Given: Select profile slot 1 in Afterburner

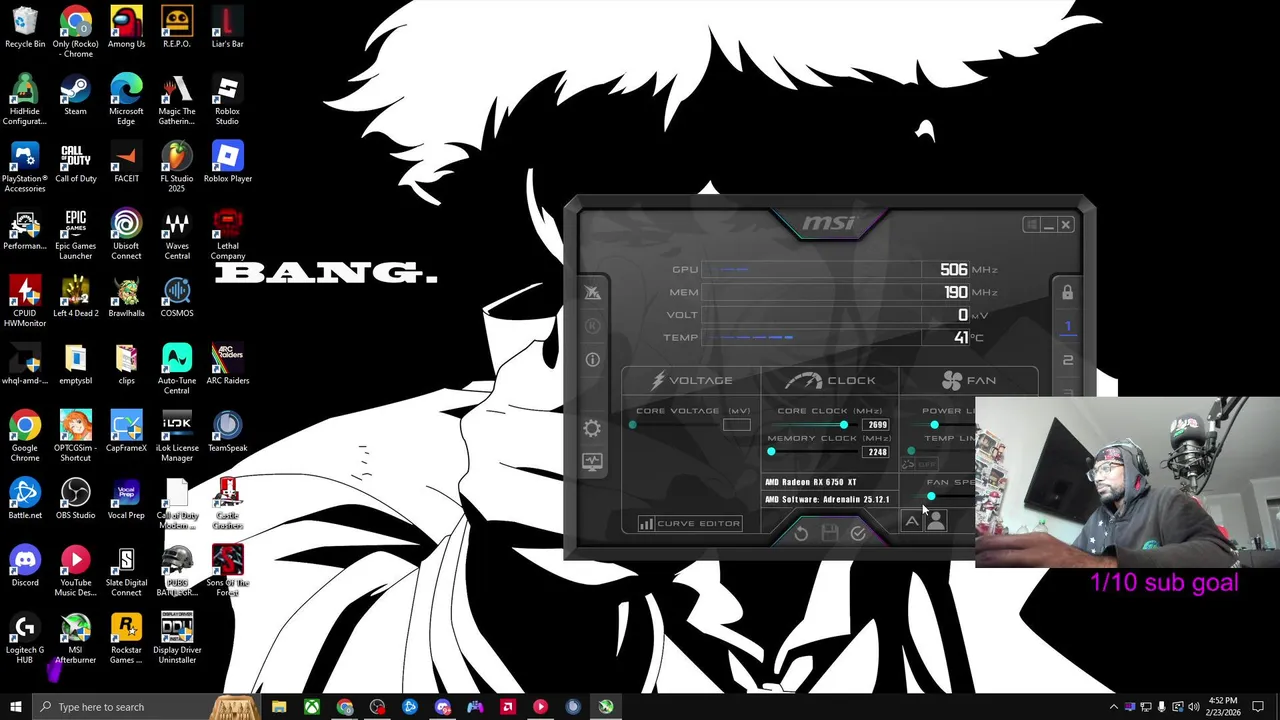Looking at the screenshot, I should click(x=1067, y=326).
